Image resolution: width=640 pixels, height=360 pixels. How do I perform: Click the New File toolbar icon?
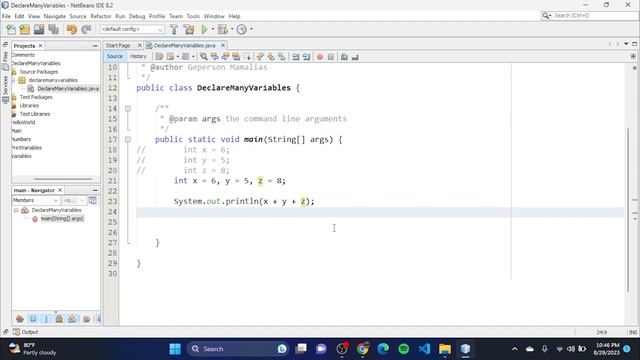coord(11,29)
